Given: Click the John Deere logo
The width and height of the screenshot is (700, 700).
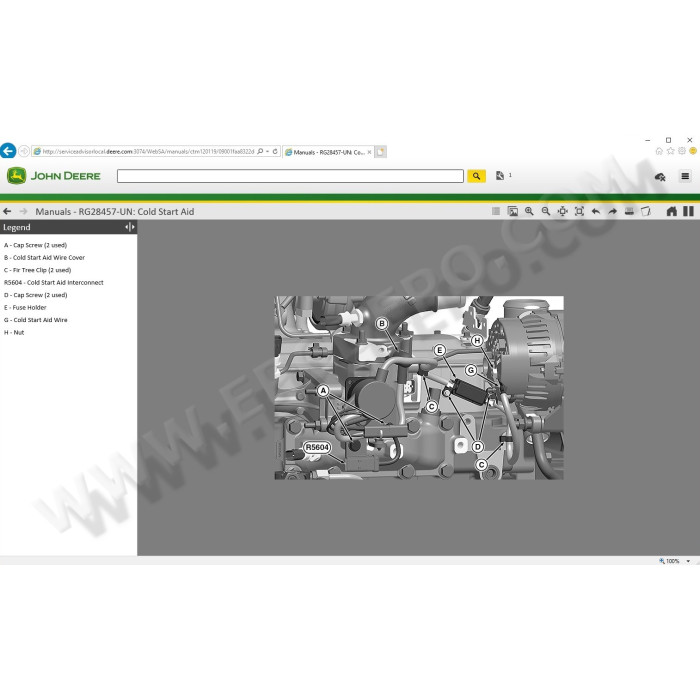Looking at the screenshot, I should [54, 176].
